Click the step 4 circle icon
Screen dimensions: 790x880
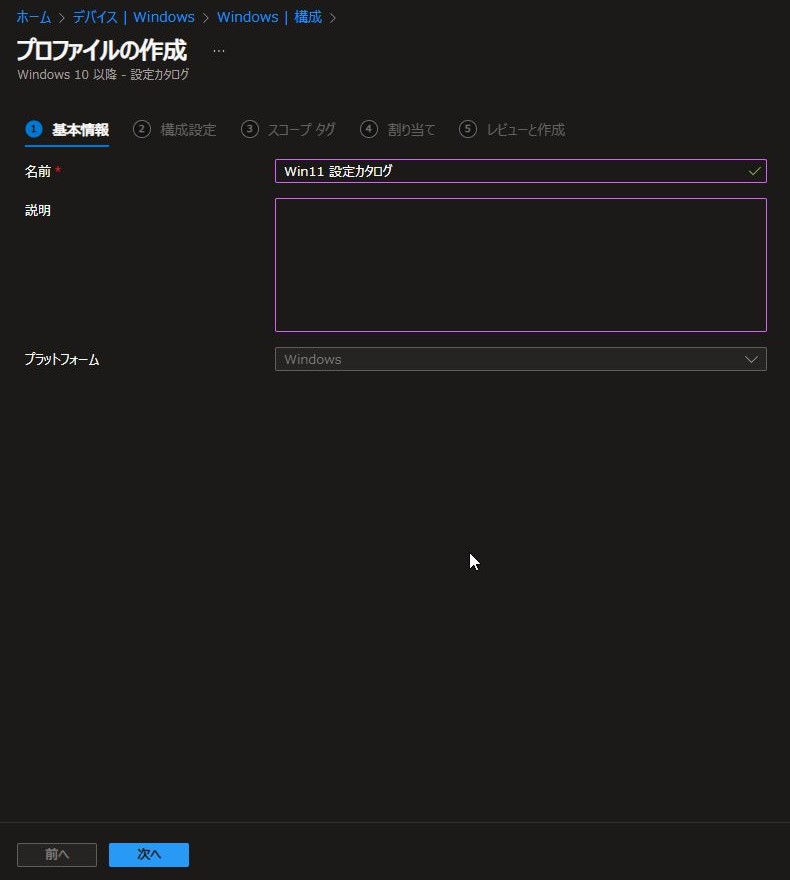pyautogui.click(x=369, y=129)
